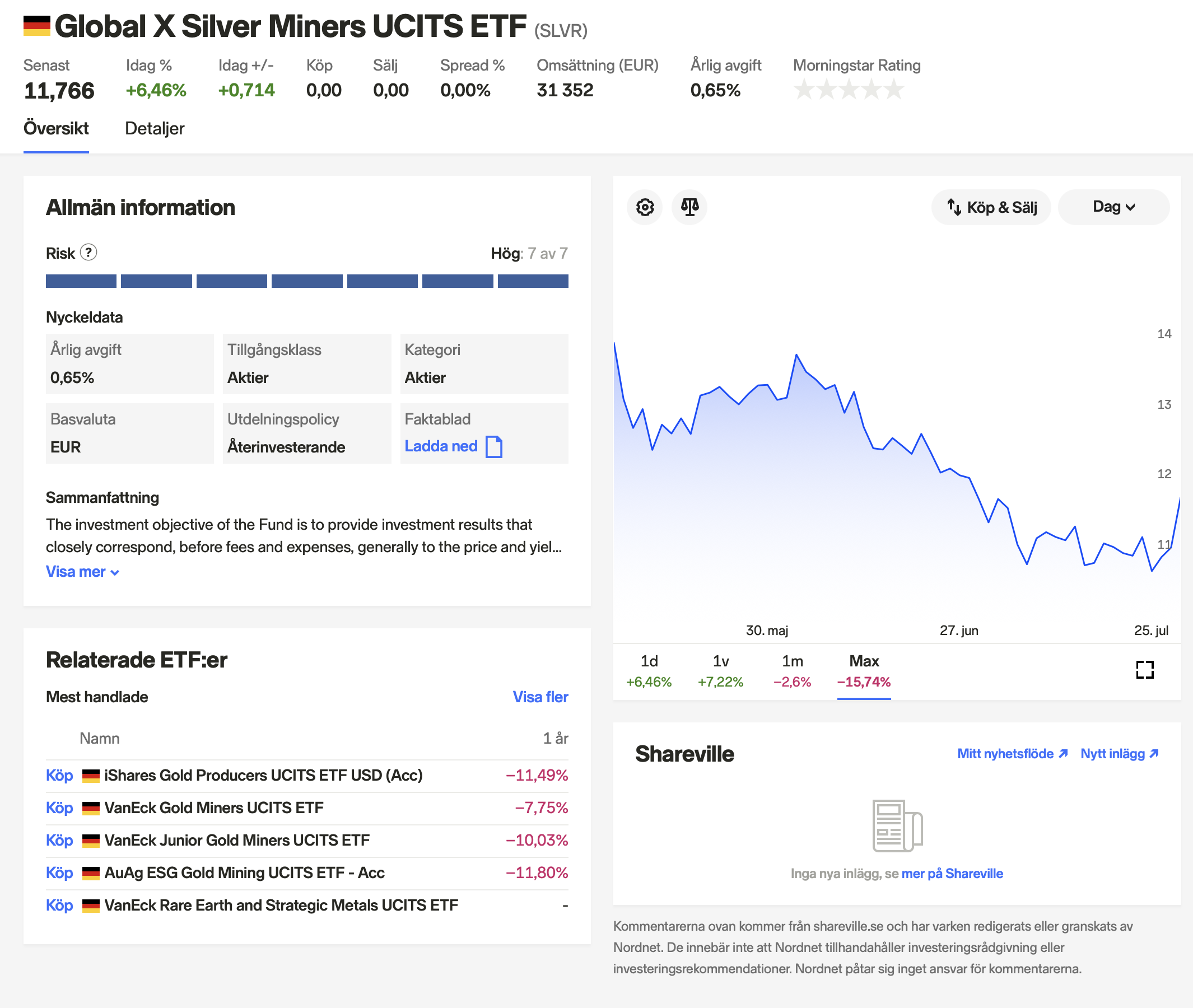
Task: Click the last risk level bar segment
Action: click(x=533, y=281)
